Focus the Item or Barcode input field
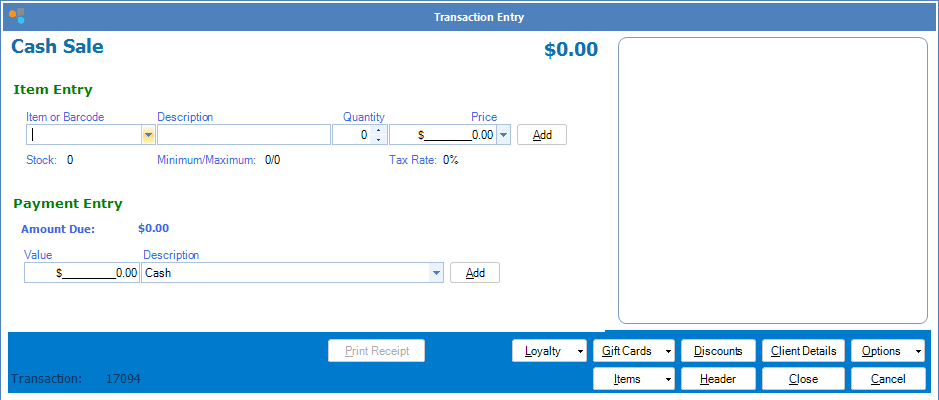Viewport: 939px width, 400px height. click(x=84, y=135)
